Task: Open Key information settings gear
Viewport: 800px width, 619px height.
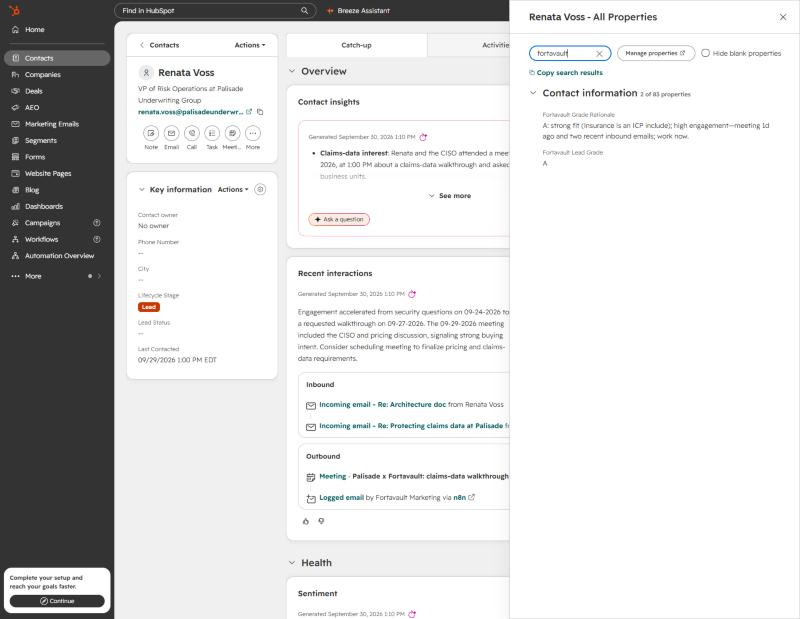Action: pyautogui.click(x=260, y=189)
